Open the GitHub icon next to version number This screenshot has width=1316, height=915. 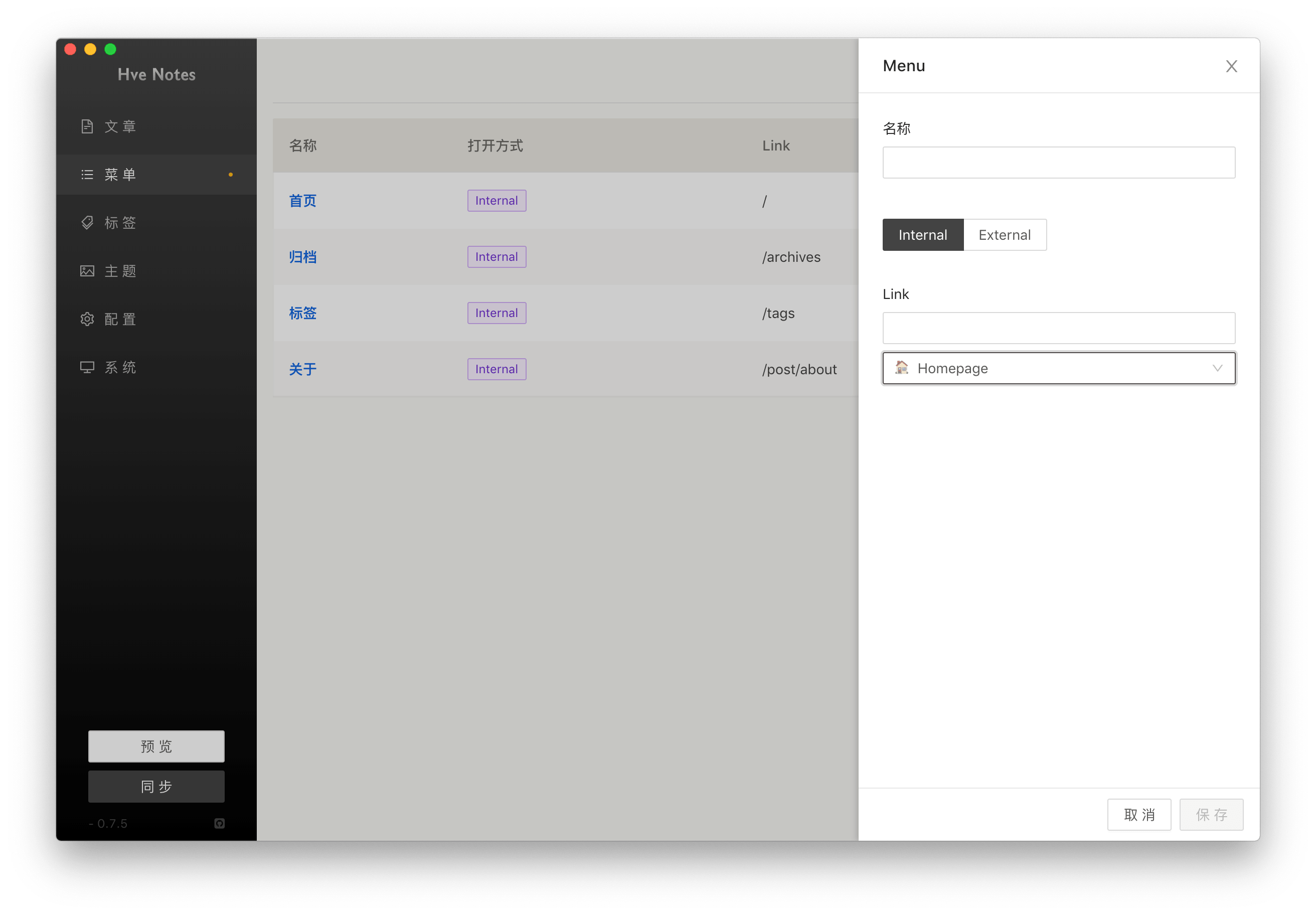point(220,823)
